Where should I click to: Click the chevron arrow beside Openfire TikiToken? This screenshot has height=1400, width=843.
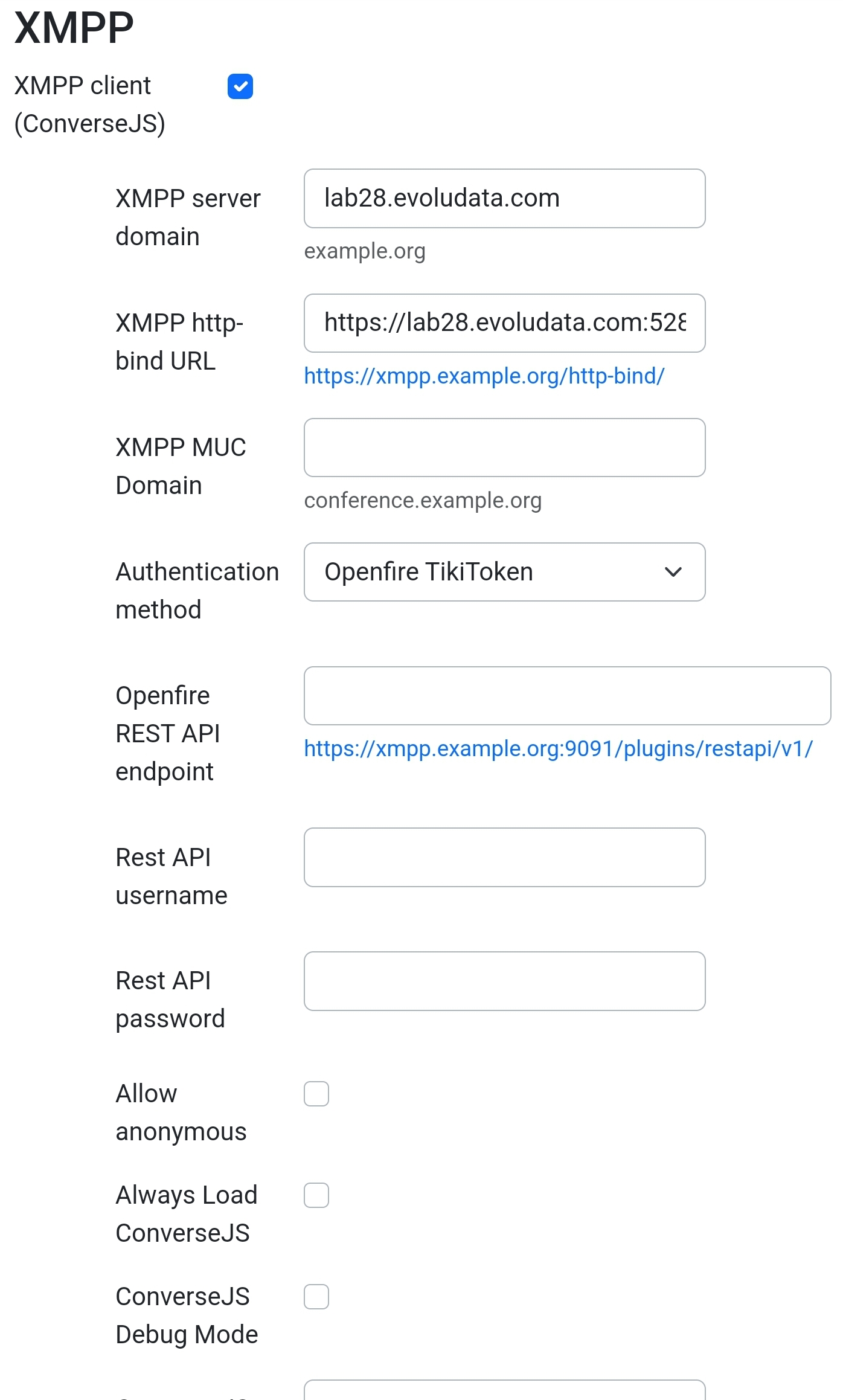673,572
